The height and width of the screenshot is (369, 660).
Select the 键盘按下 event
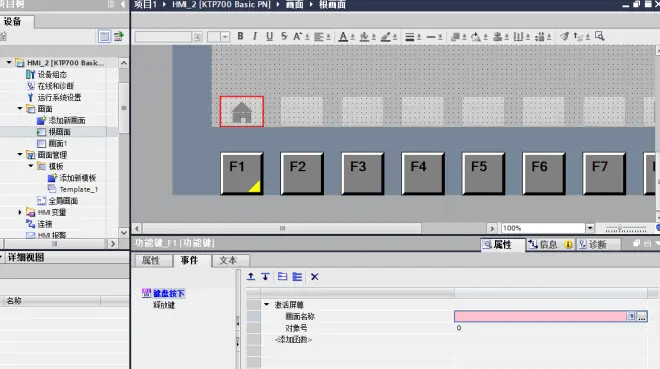click(x=168, y=293)
